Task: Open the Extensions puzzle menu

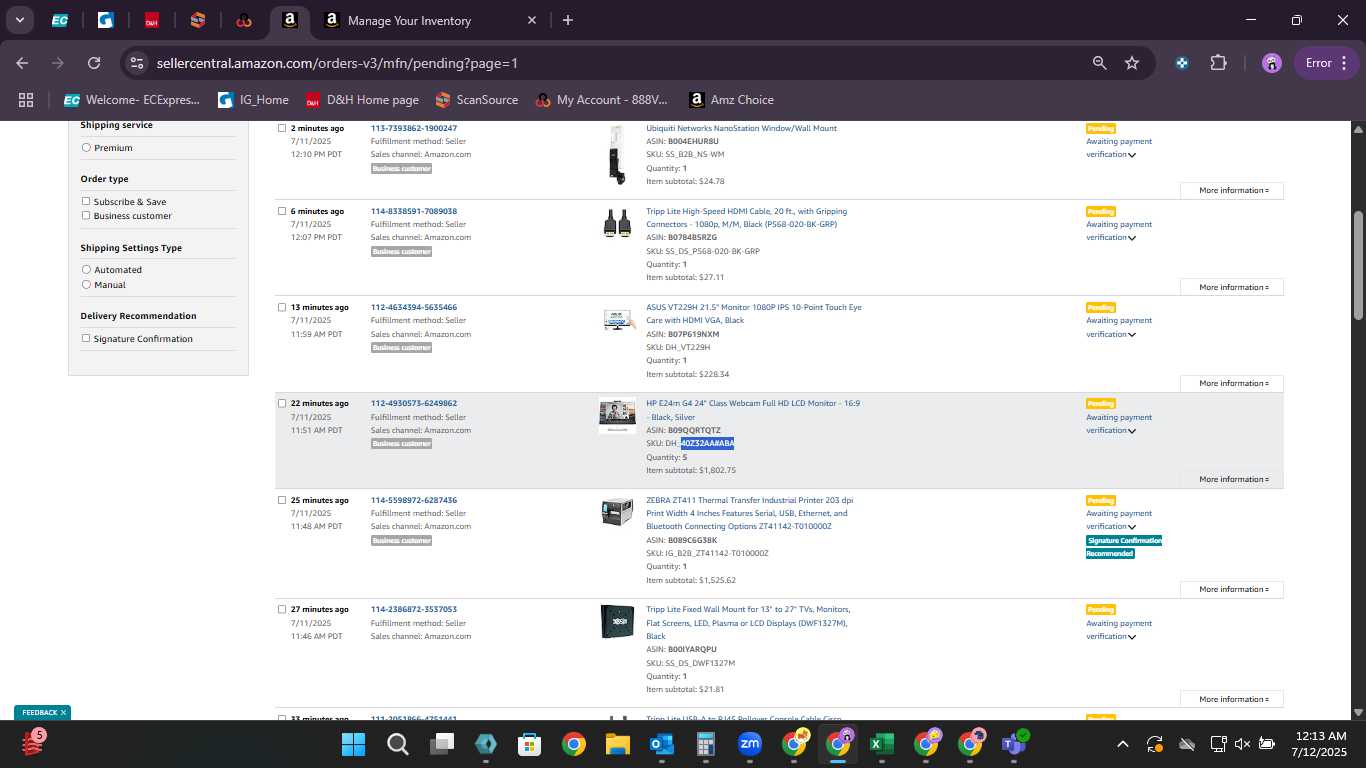Action: (1218, 63)
